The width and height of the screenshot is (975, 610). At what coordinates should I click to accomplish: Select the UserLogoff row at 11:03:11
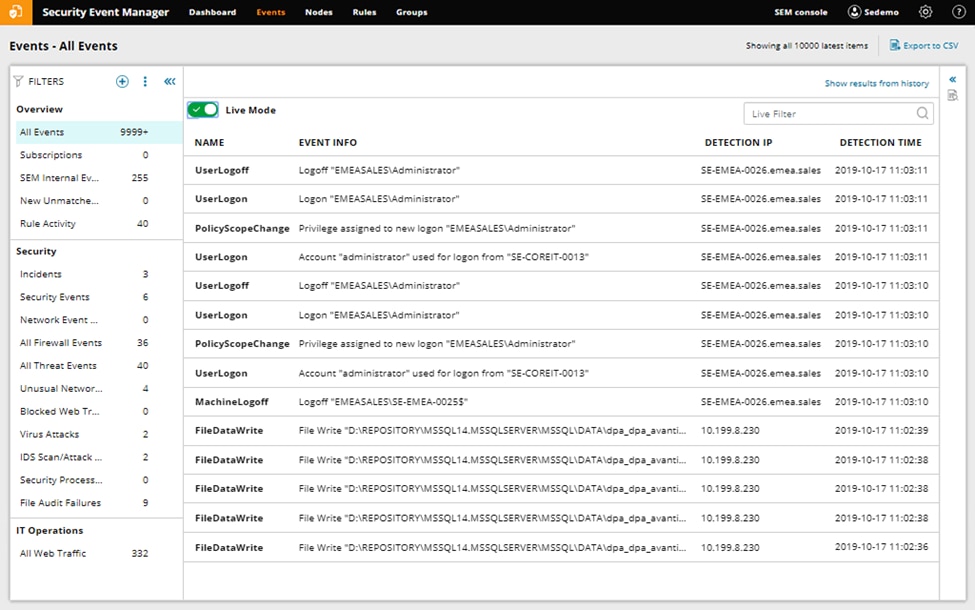[561, 170]
